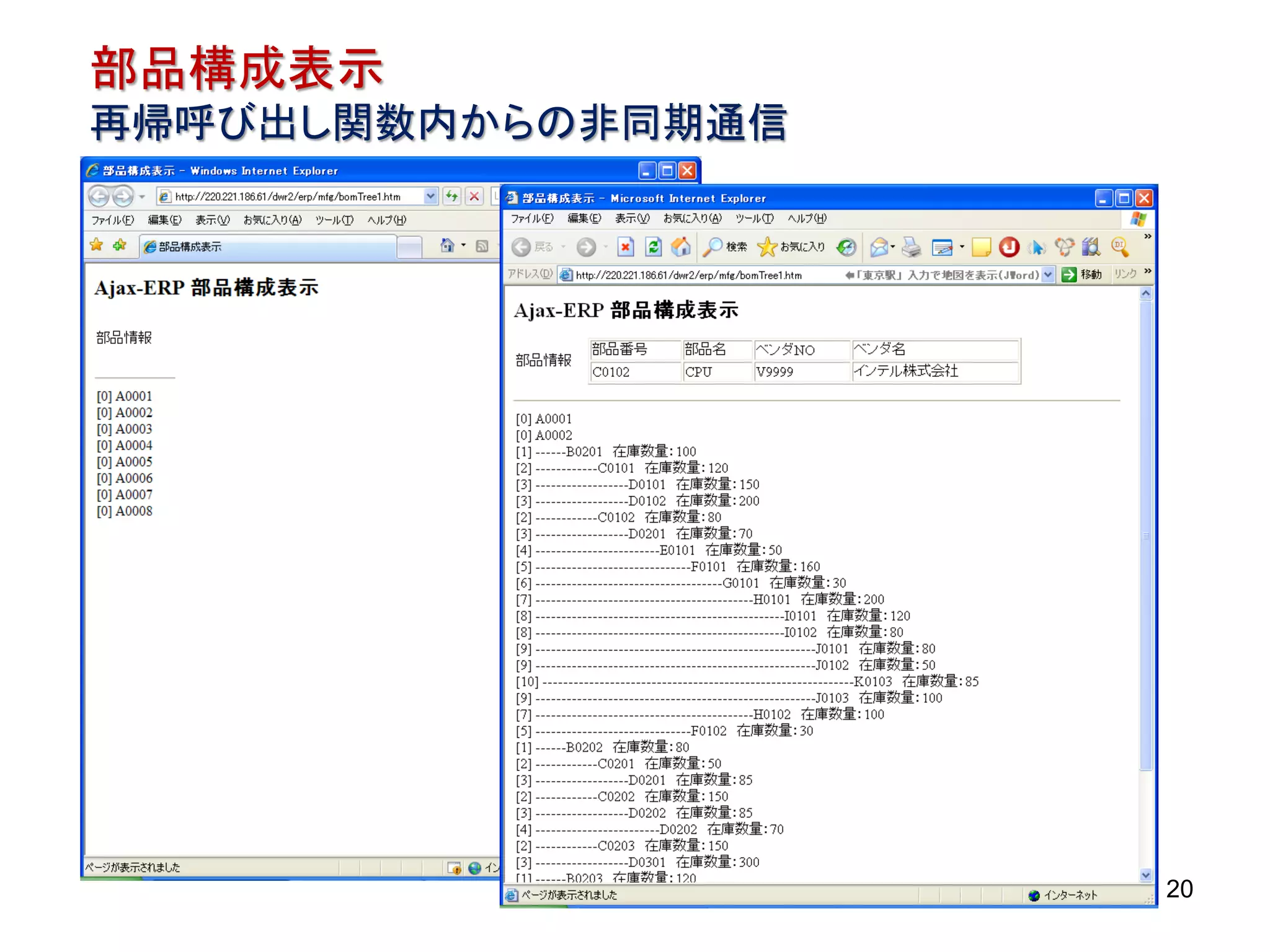This screenshot has width=1270, height=952.
Task: Click Edit page icon in front IE toolbar
Action: pyautogui.click(x=943, y=247)
